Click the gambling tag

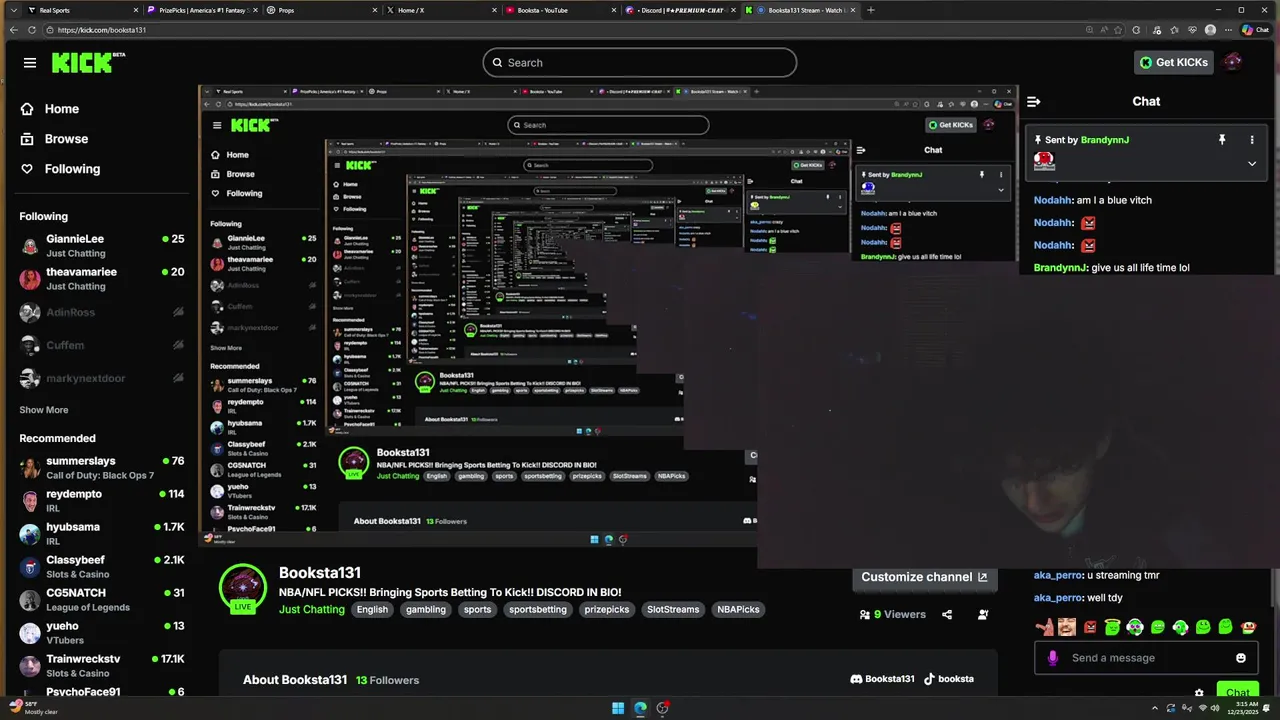pos(426,609)
